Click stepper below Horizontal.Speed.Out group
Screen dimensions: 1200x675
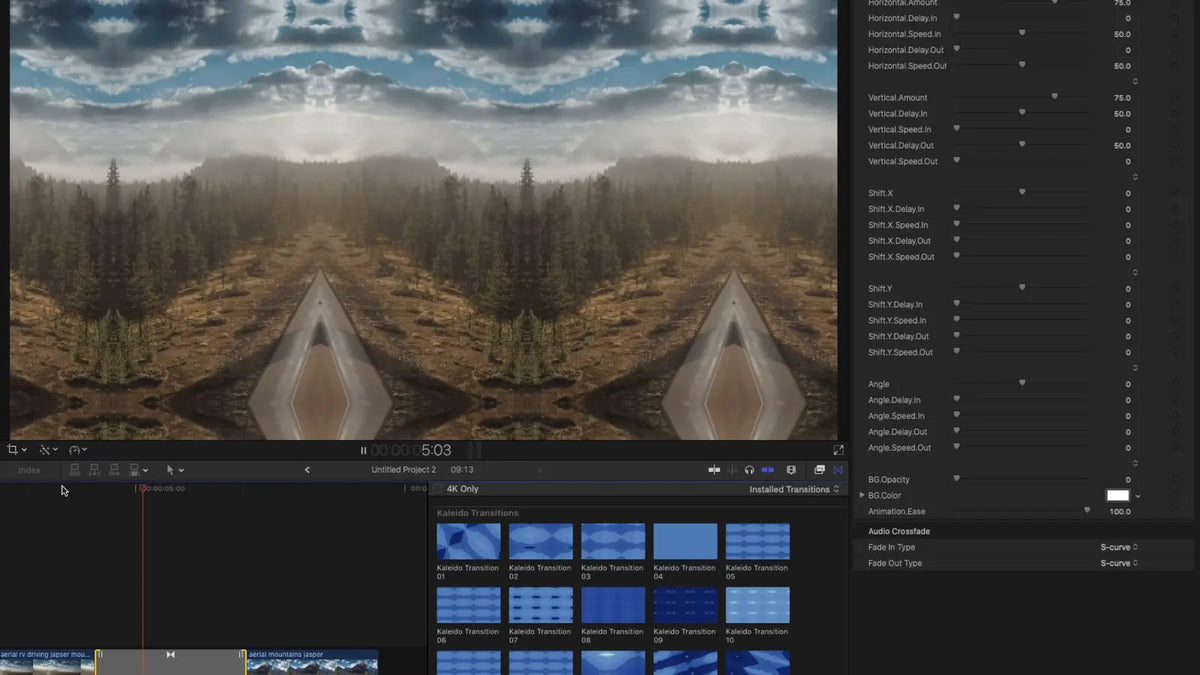pyautogui.click(x=1134, y=81)
